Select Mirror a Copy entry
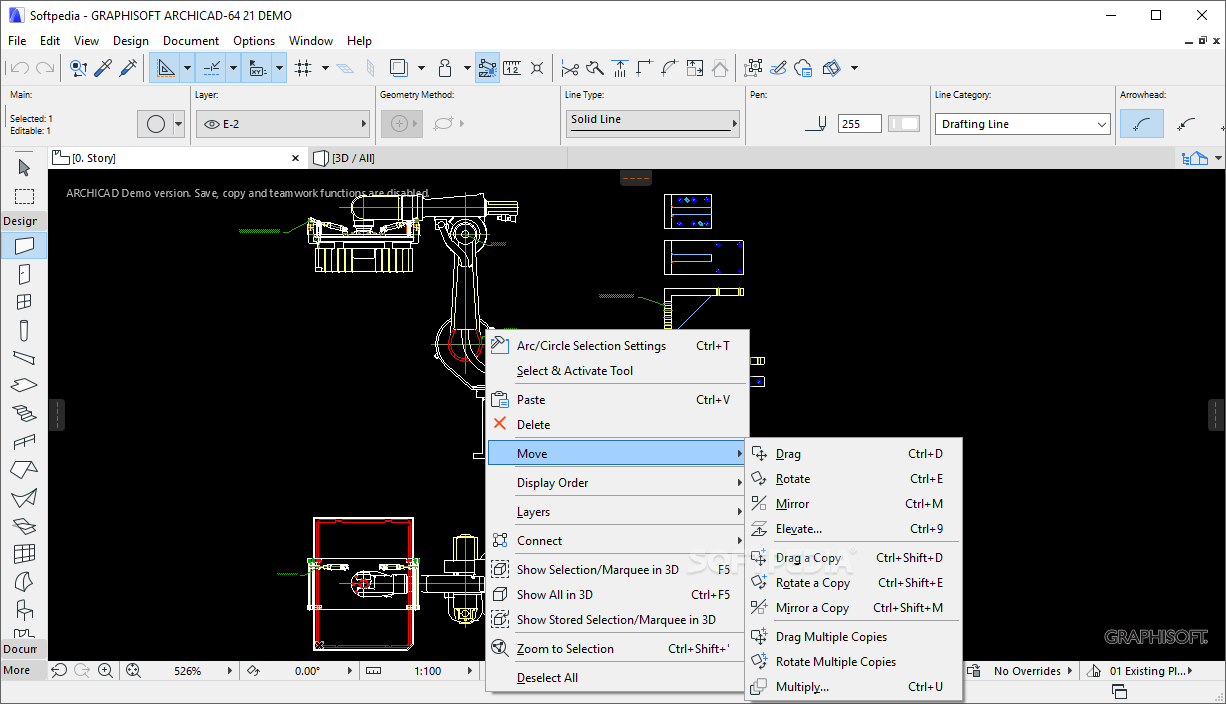Image resolution: width=1226 pixels, height=704 pixels. coord(854,608)
